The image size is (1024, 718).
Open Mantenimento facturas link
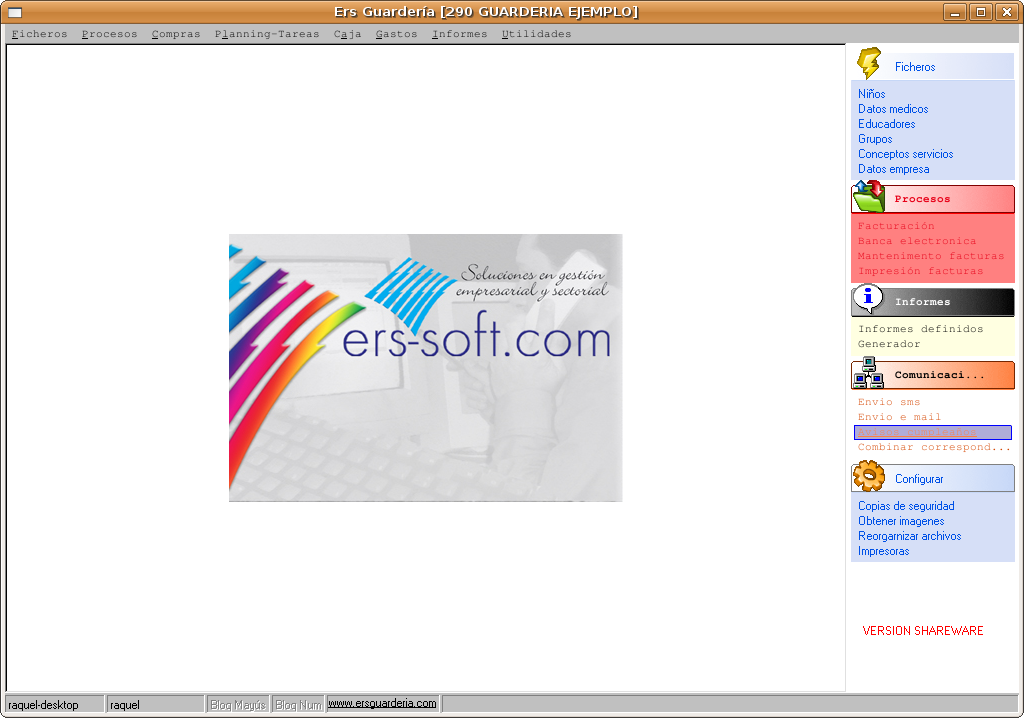pos(931,256)
